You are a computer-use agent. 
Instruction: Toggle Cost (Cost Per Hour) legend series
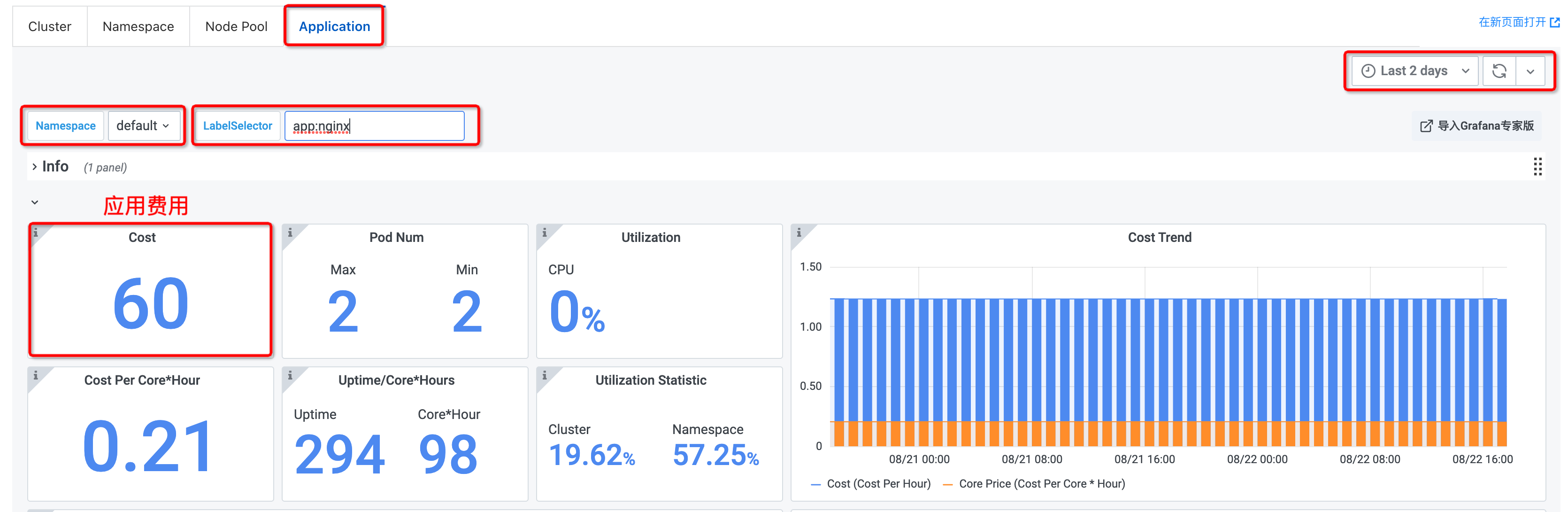[878, 484]
